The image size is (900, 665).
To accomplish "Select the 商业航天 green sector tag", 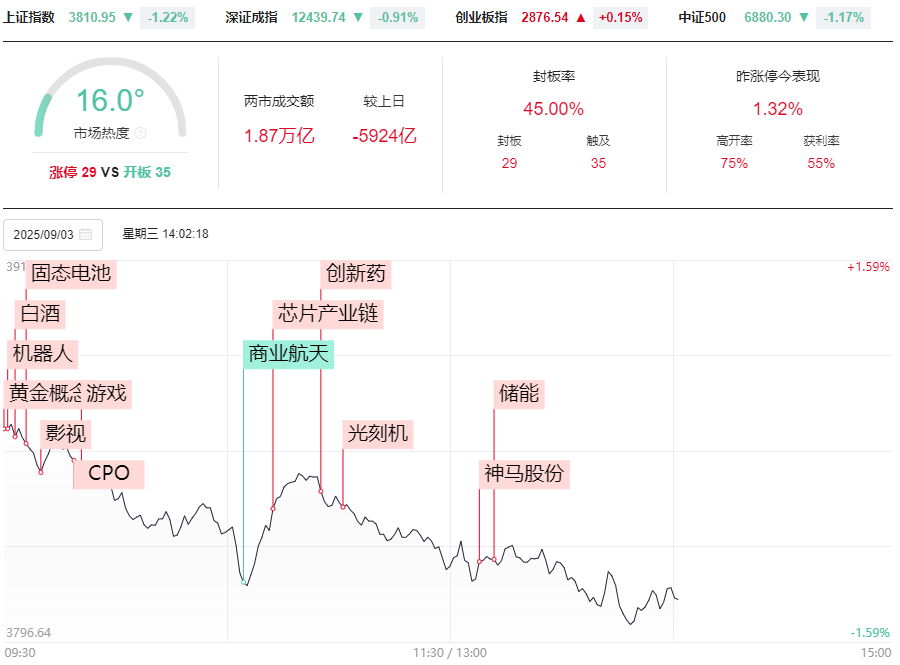I will click(x=288, y=353).
